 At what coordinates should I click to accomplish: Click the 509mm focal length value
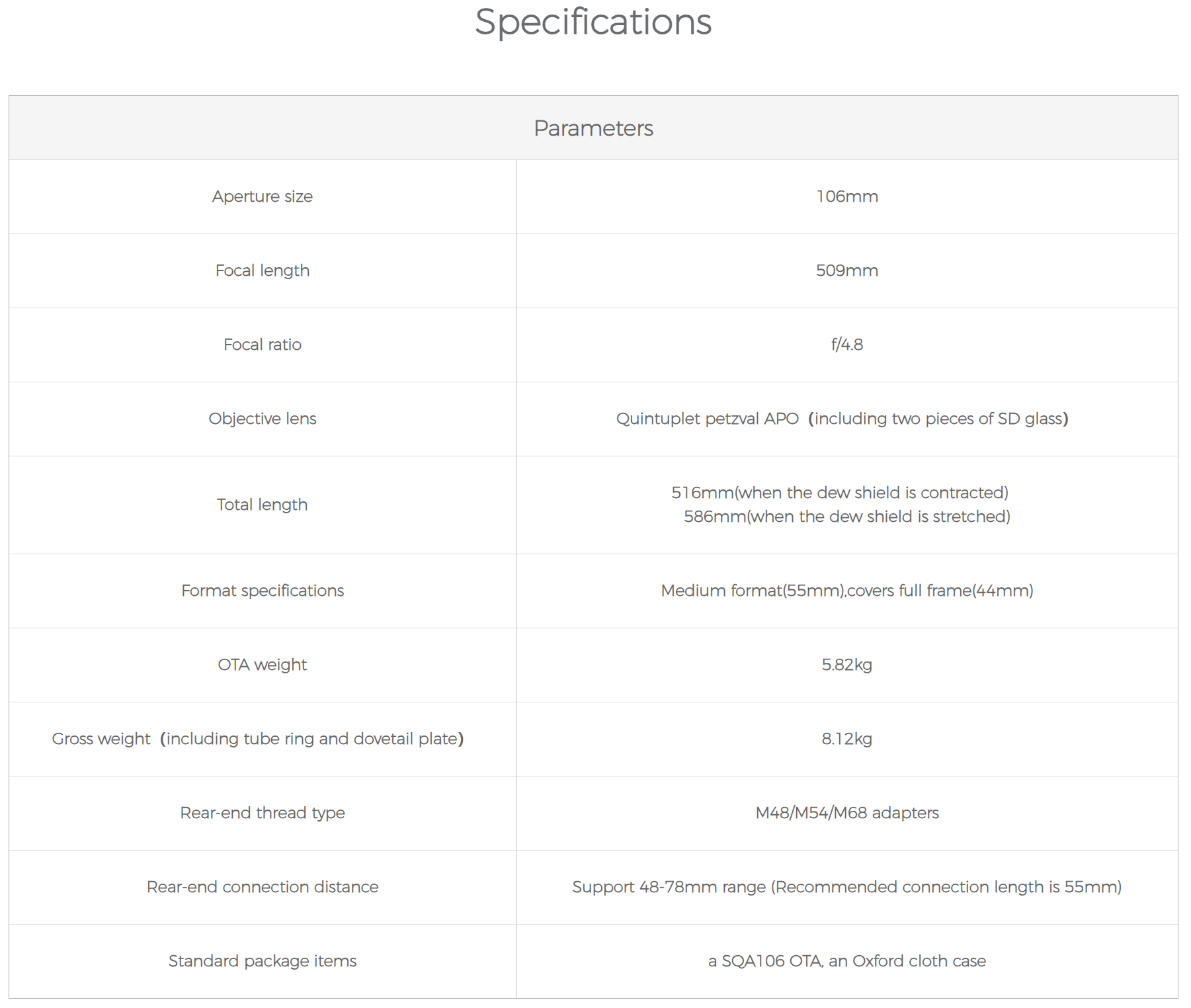pos(846,271)
